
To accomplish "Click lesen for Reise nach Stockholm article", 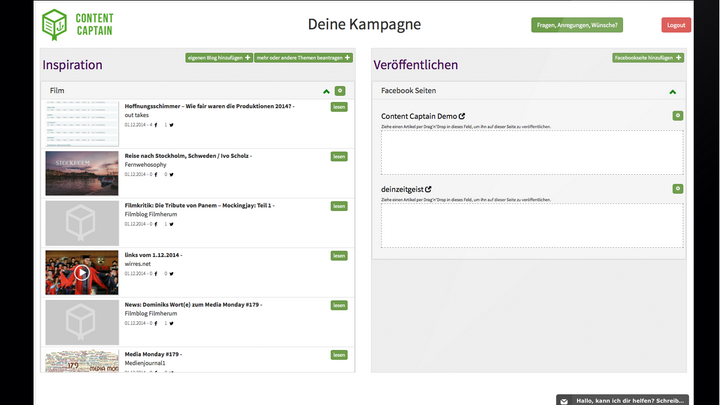I will tap(339, 157).
